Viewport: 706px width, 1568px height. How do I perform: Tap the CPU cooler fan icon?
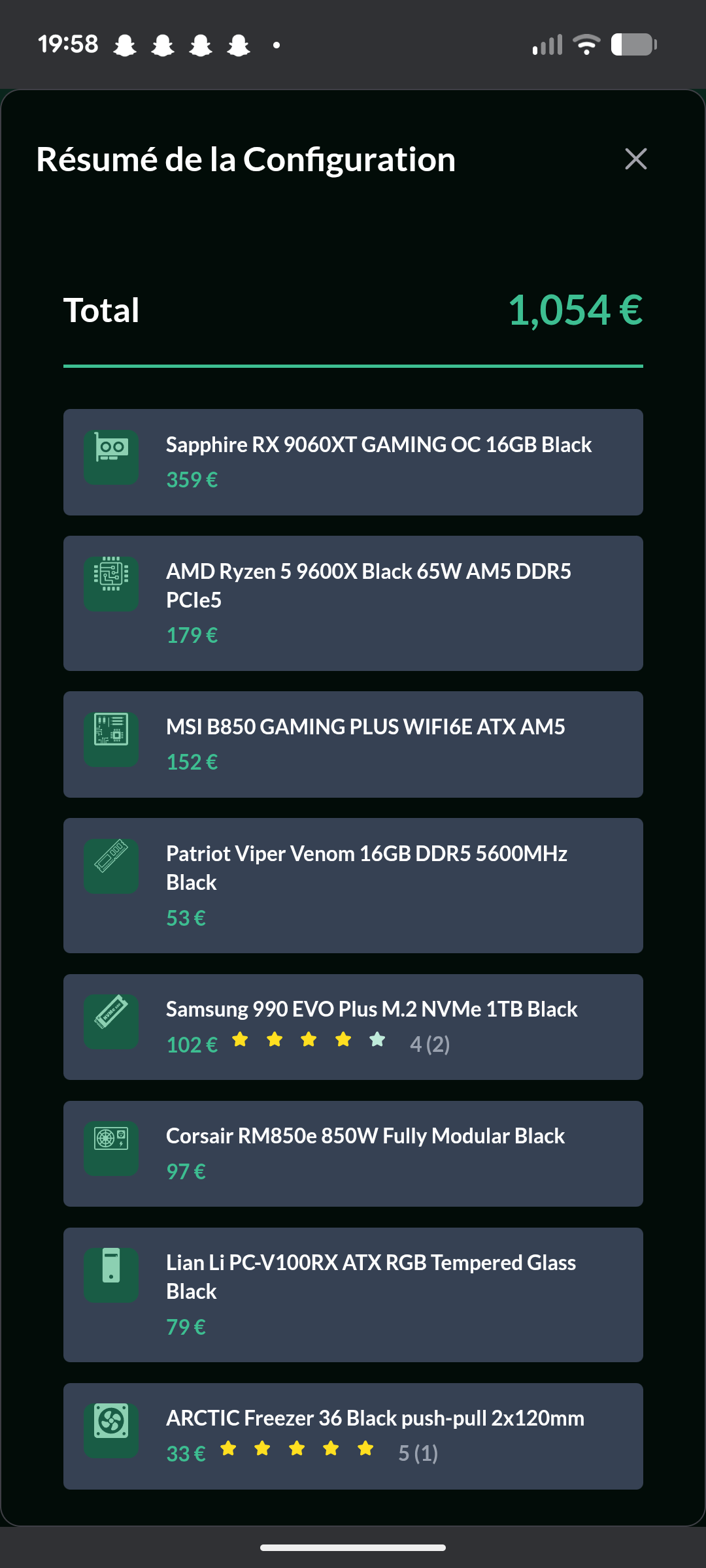click(x=111, y=1430)
